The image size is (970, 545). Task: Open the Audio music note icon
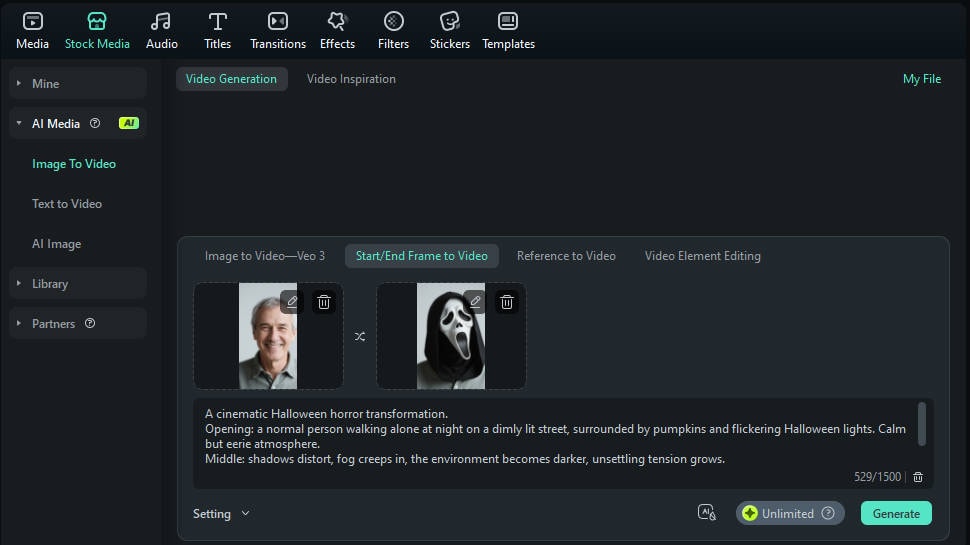pyautogui.click(x=161, y=22)
